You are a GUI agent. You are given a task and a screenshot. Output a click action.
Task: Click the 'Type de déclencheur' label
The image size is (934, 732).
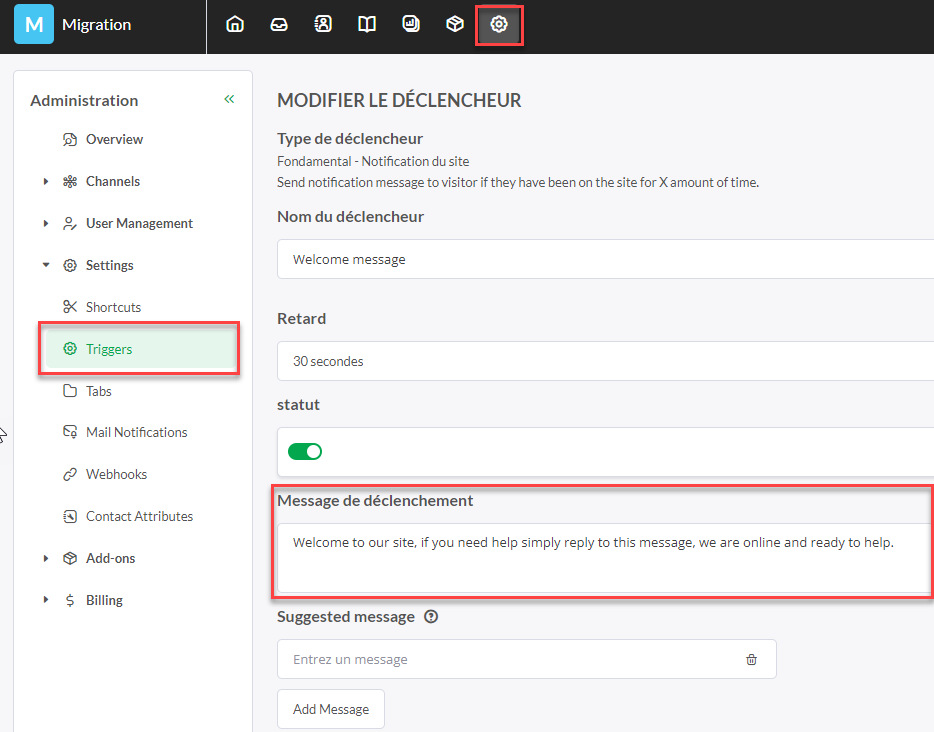[x=350, y=139]
